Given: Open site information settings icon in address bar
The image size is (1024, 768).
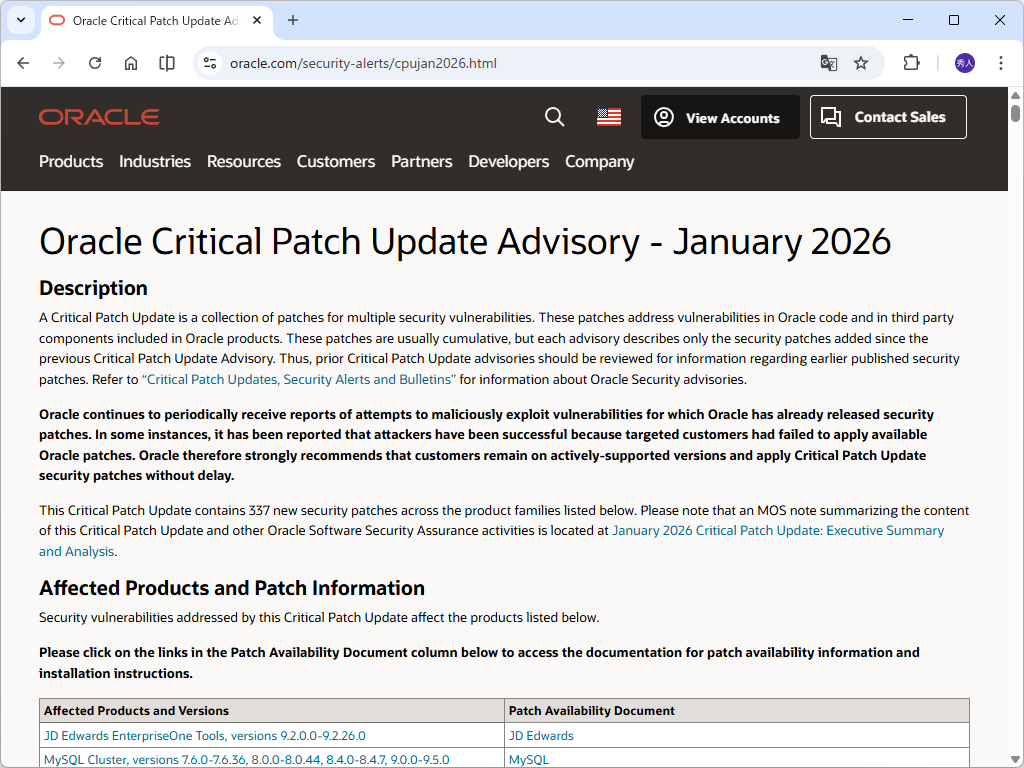Looking at the screenshot, I should (x=209, y=62).
